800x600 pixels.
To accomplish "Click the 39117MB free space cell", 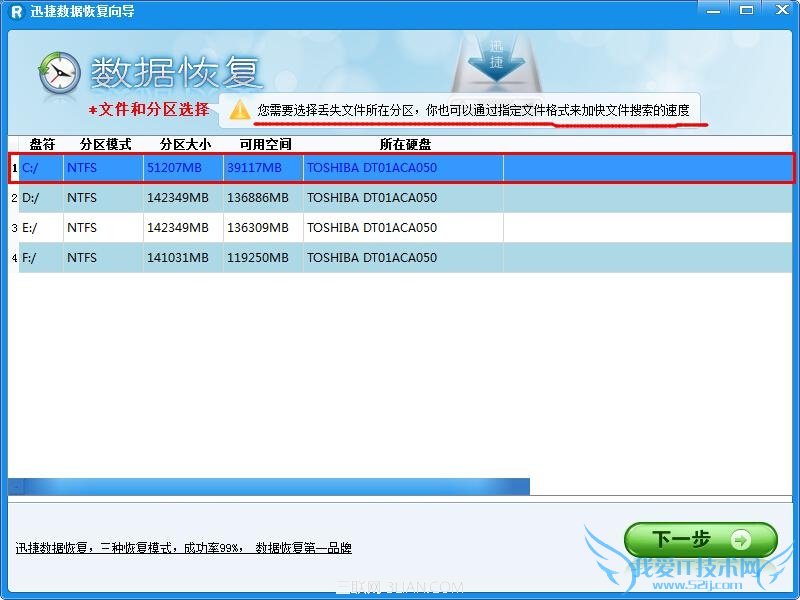I will [263, 168].
